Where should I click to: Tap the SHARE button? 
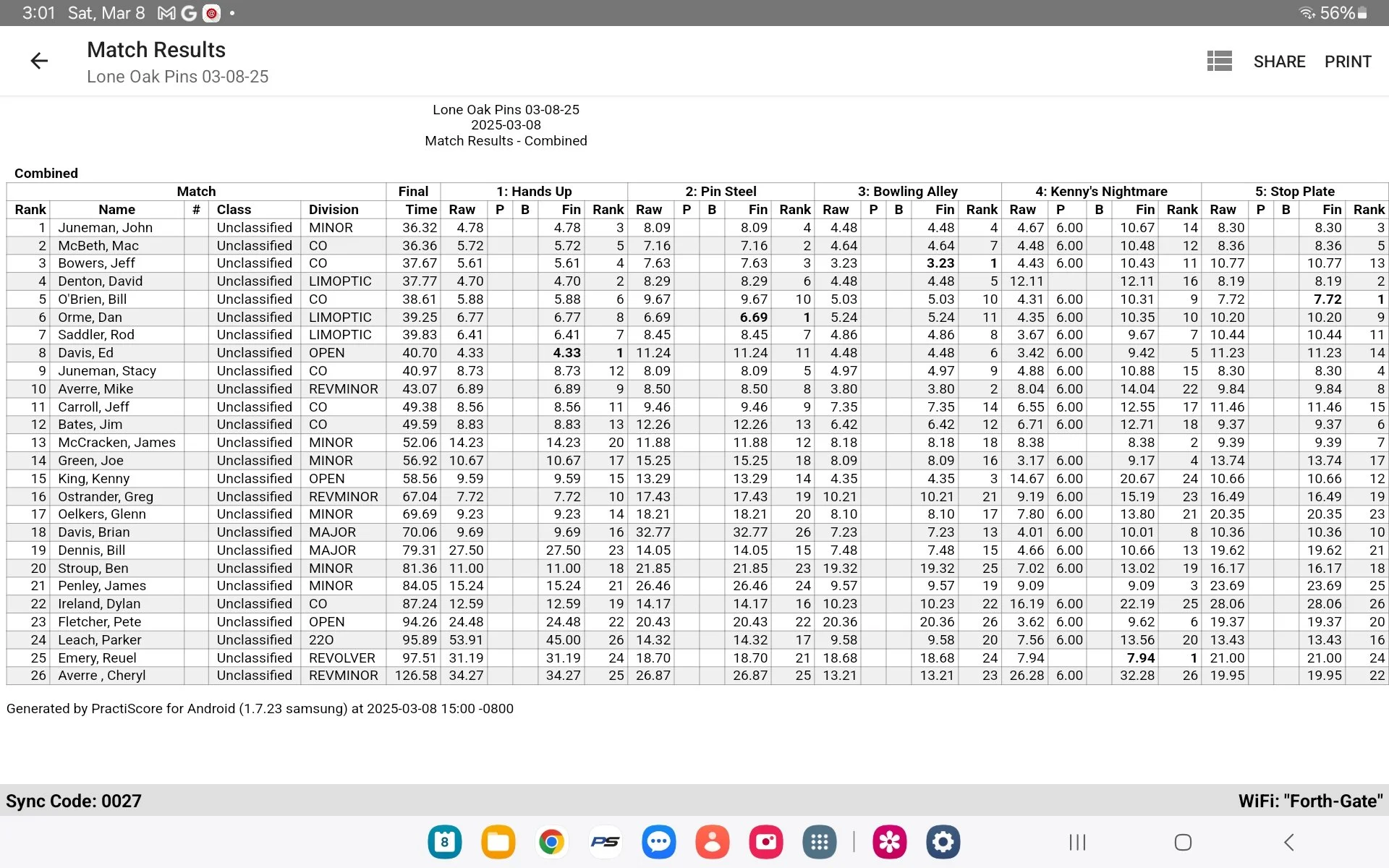coord(1279,61)
